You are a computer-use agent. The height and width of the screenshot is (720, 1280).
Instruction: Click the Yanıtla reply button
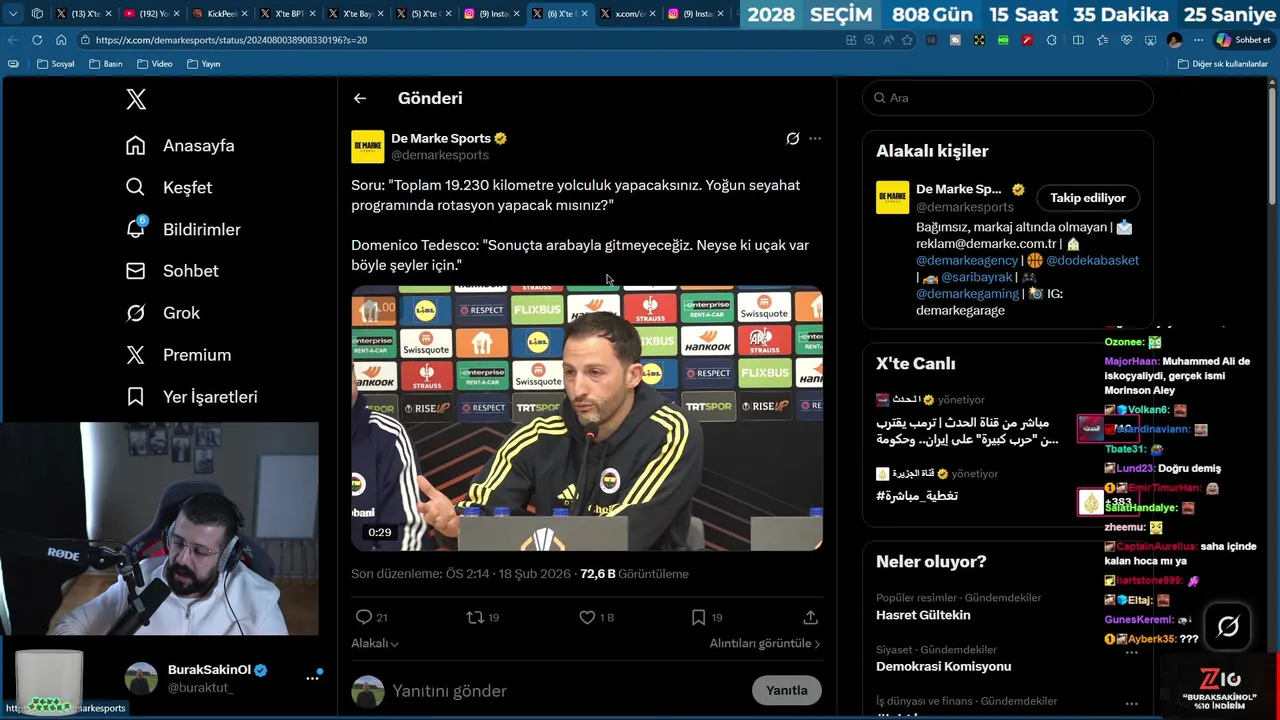tap(787, 690)
